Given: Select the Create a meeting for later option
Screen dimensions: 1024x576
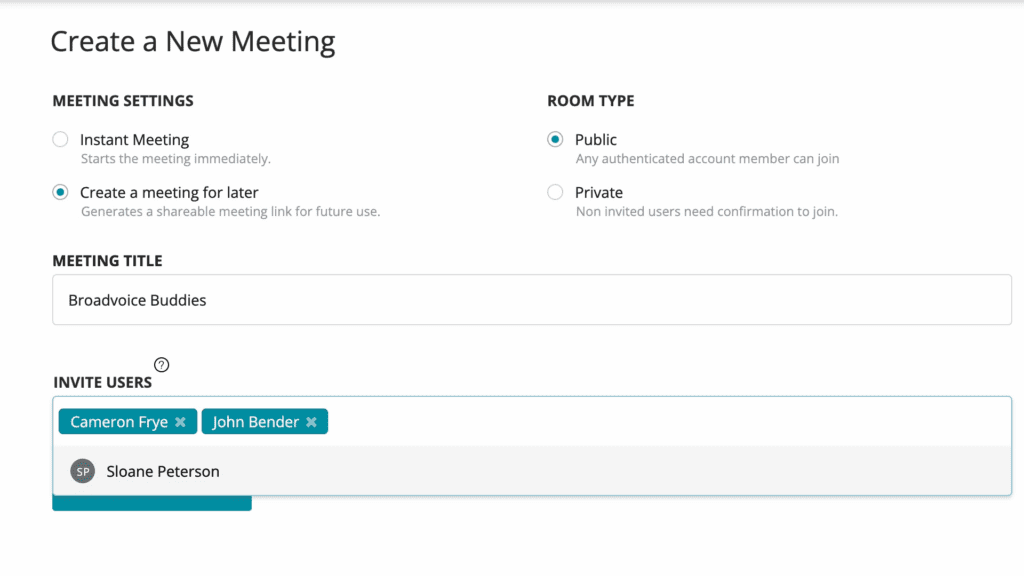Looking at the screenshot, I should (60, 192).
